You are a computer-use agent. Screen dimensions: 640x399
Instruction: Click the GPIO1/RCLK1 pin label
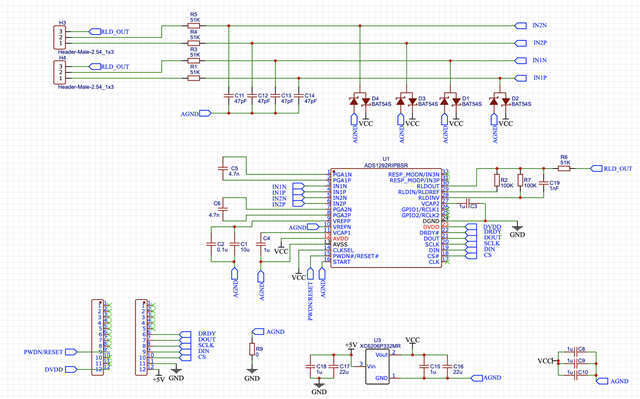420,209
